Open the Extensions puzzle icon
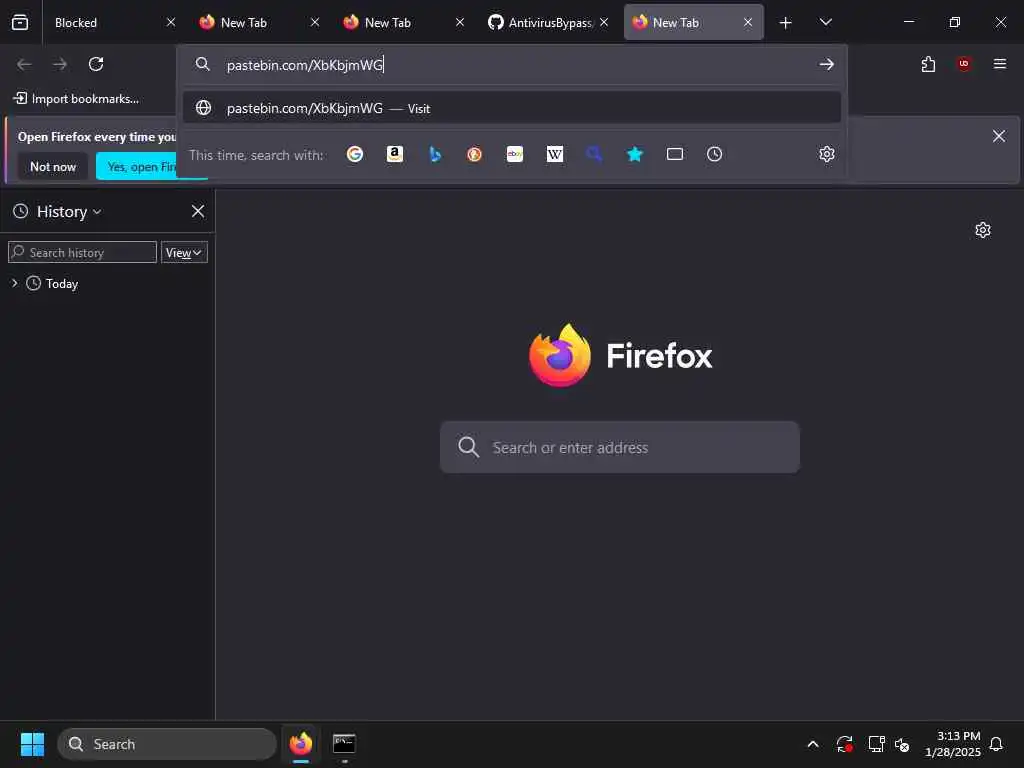The height and width of the screenshot is (768, 1024). click(928, 64)
